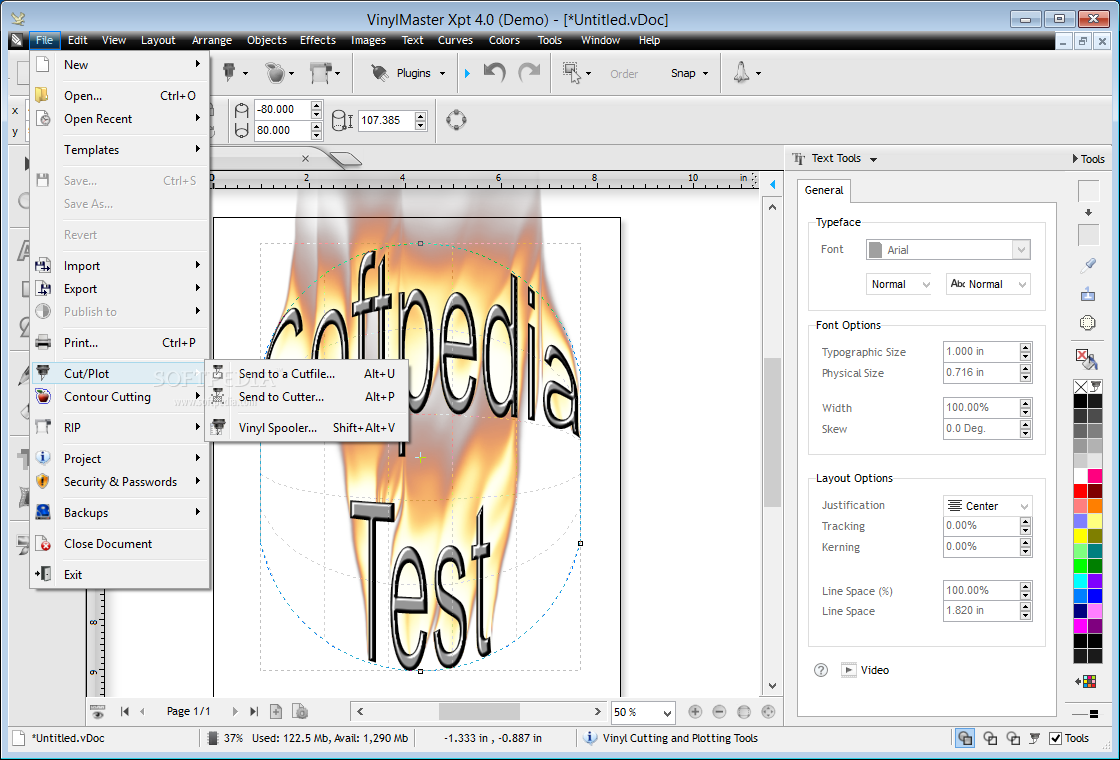Click the -80.000 position input field
This screenshot has width=1120, height=760.
282,109
